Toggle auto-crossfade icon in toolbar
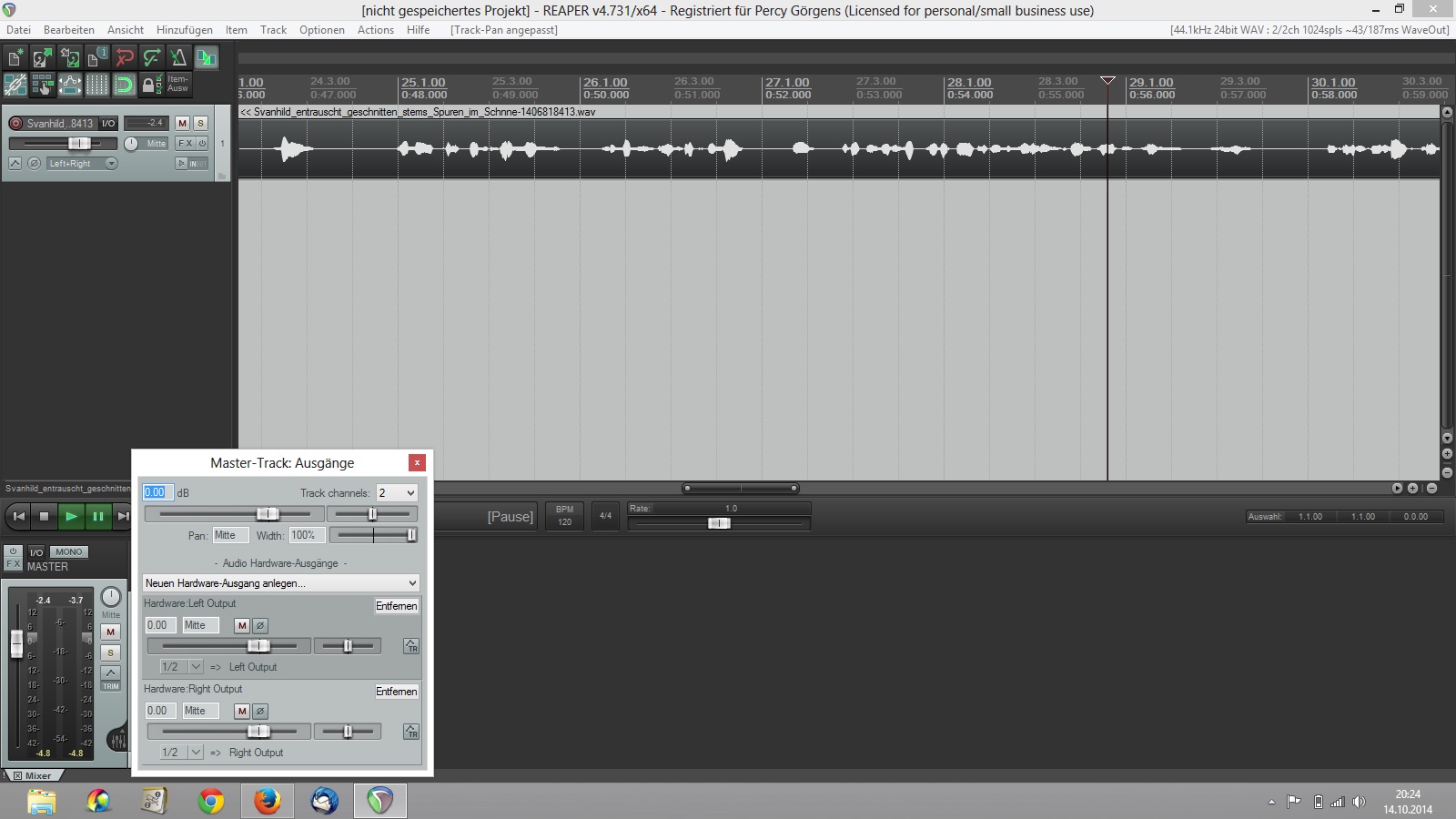Viewport: 1456px width, 819px height. (x=207, y=57)
